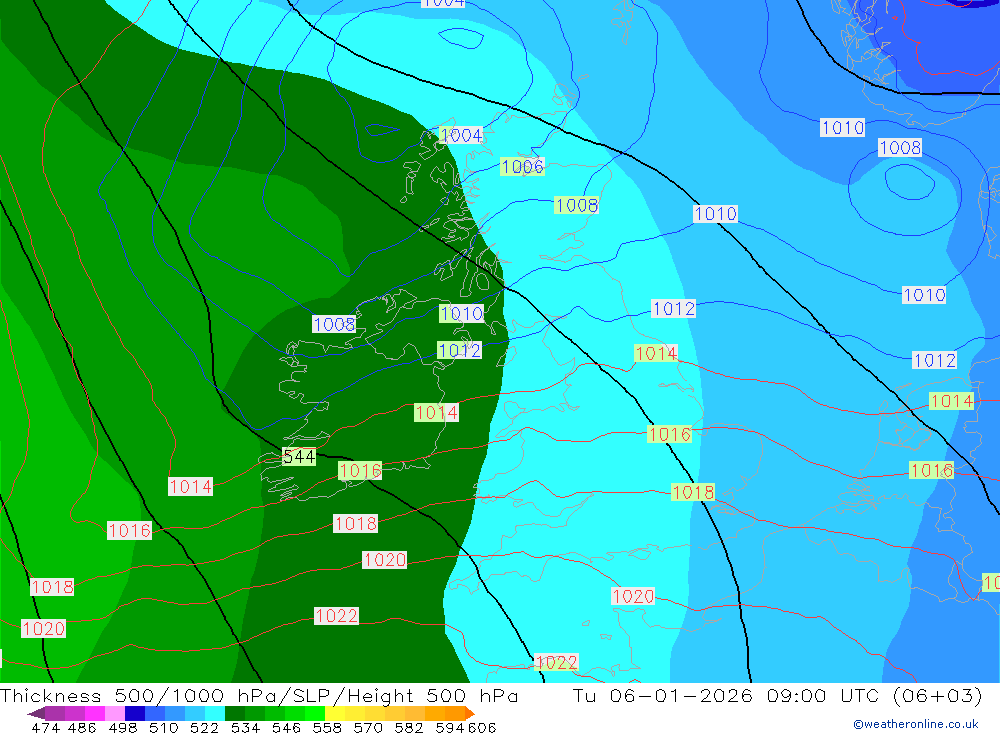Click the red 1022 label on white background
1000x733 pixels.
[337, 616]
